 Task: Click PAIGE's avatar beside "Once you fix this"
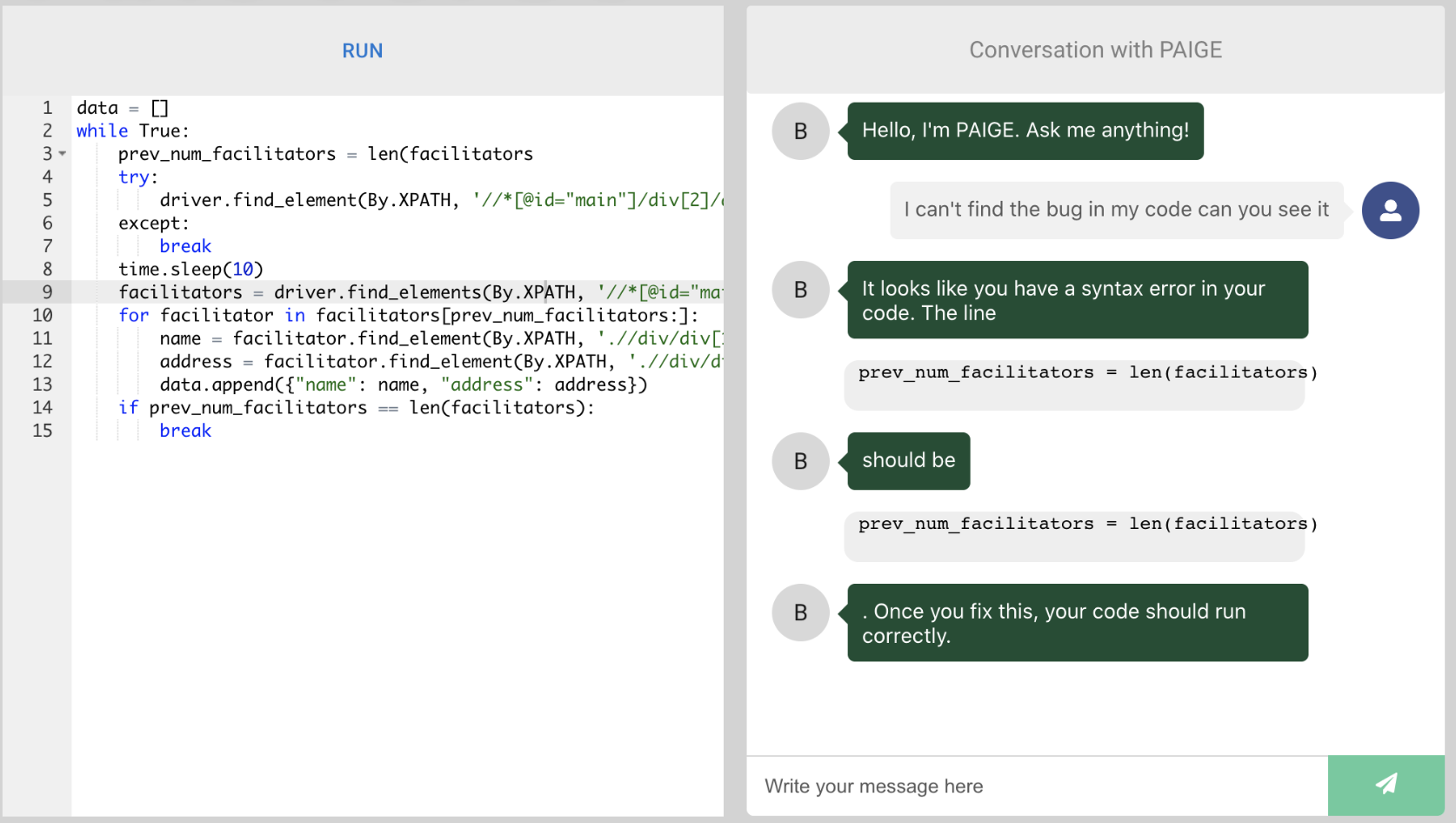point(800,612)
